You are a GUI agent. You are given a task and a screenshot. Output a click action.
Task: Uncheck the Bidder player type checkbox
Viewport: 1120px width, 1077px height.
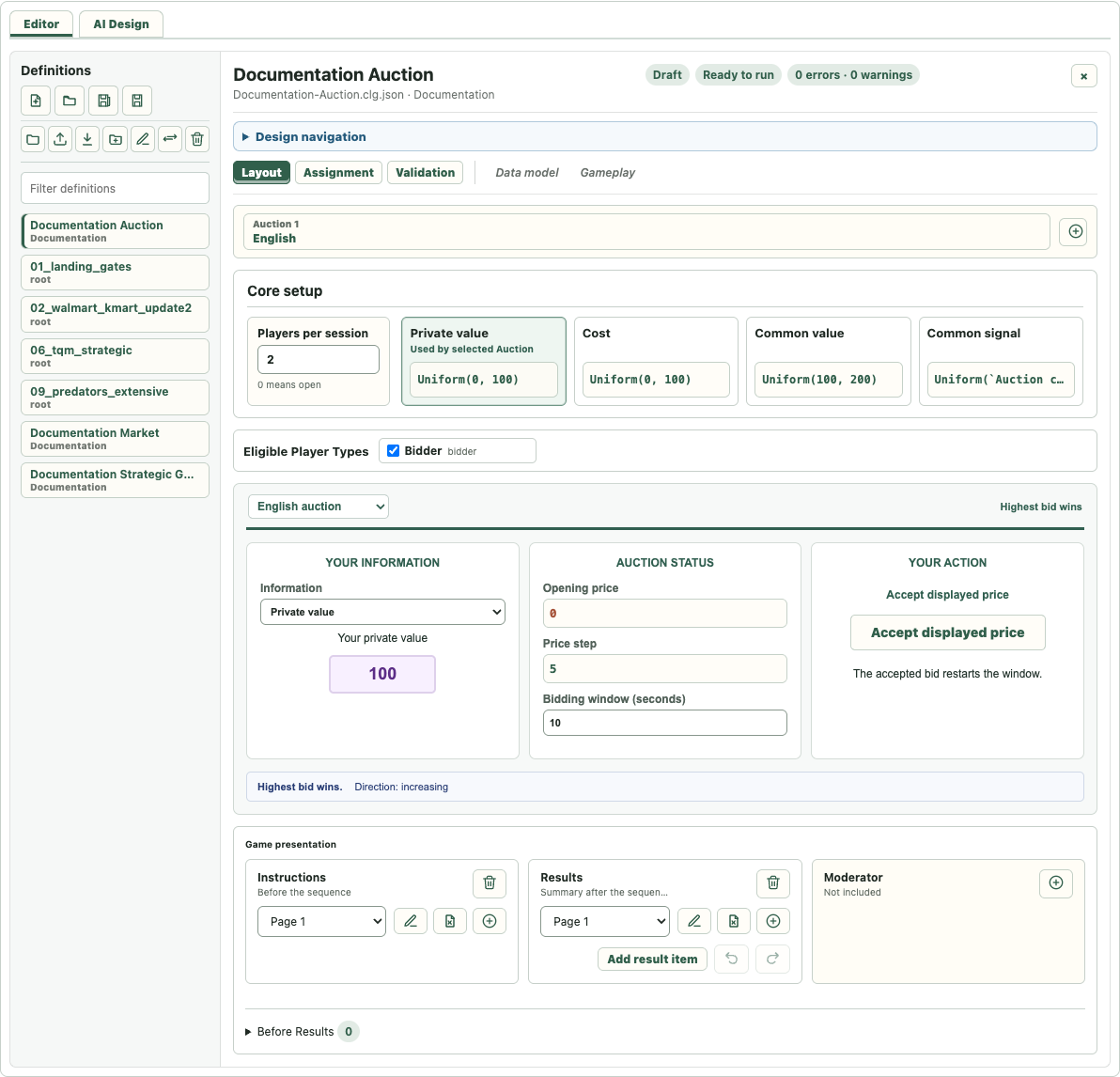[x=393, y=451]
